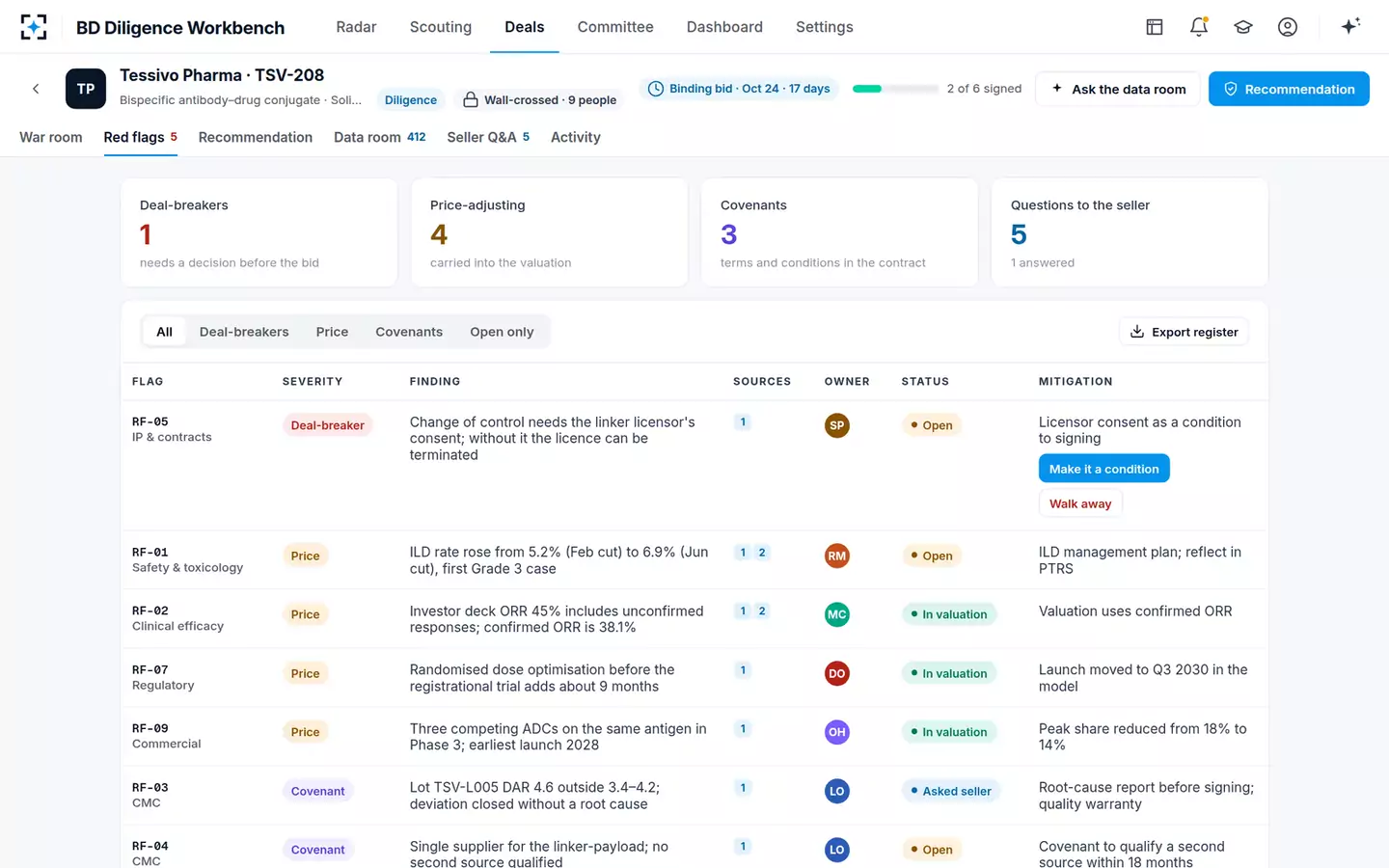Click the OH owner avatar on RF-09

pos(837,732)
